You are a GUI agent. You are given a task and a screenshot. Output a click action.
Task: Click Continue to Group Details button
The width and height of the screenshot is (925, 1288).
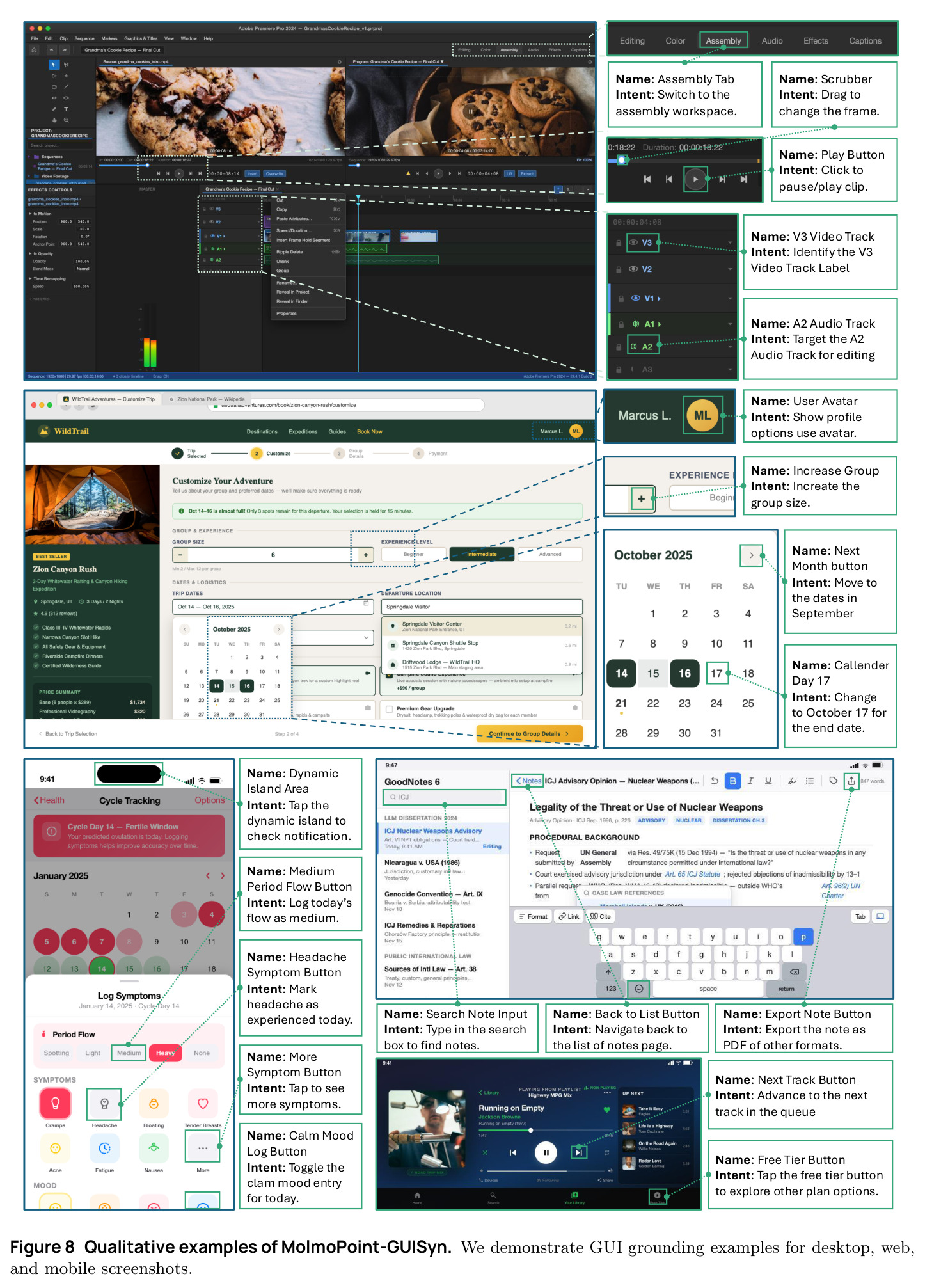(x=529, y=733)
